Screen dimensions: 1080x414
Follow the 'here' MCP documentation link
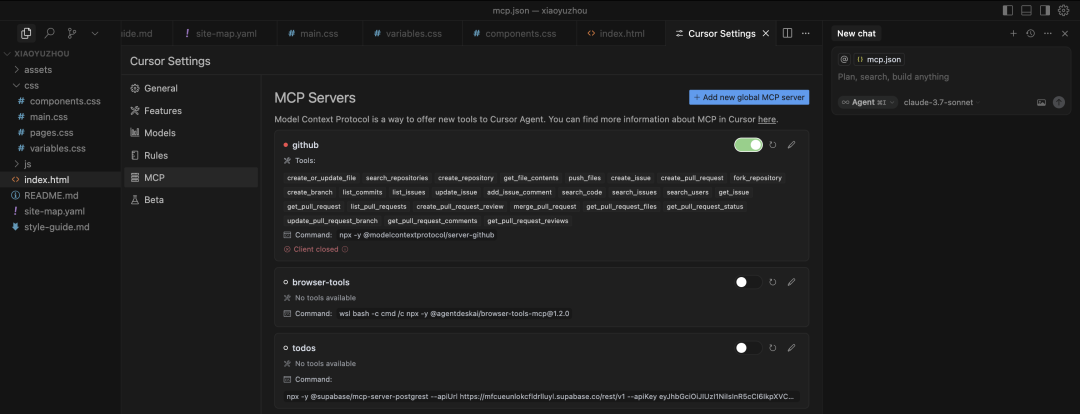tap(767, 120)
